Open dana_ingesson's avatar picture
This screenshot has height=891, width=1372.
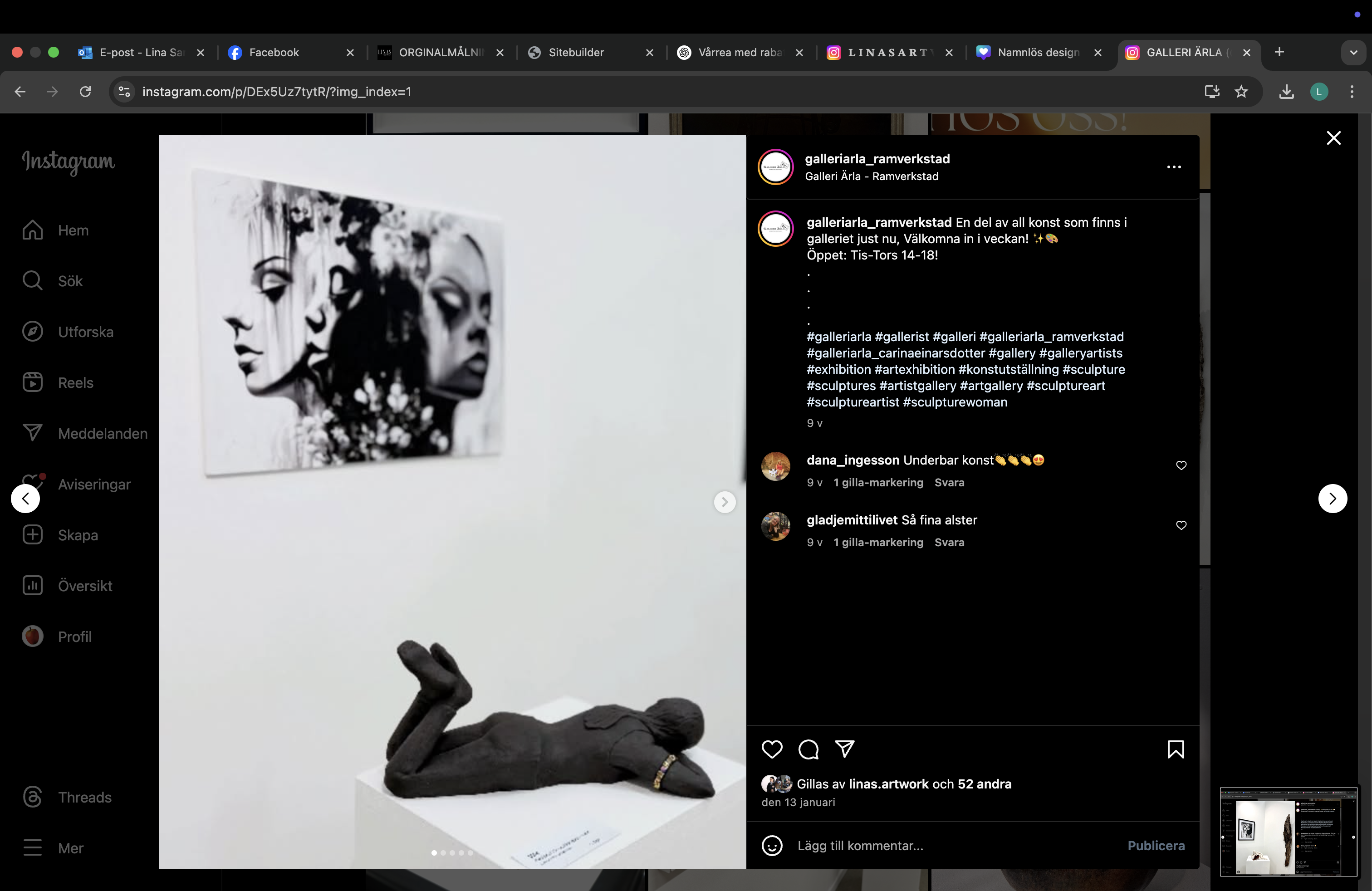coord(775,465)
